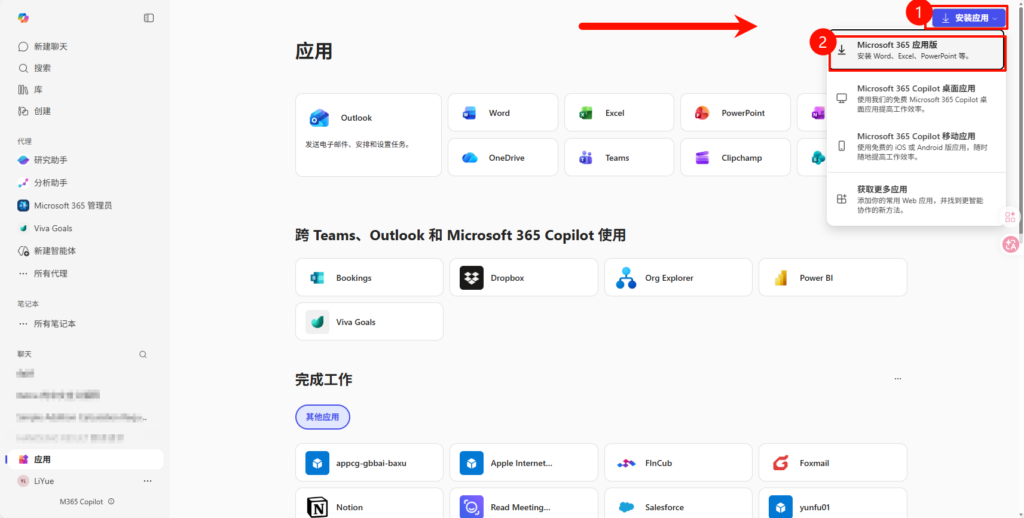This screenshot has height=518, width=1024.
Task: Open the Dropbox app tile
Action: tap(524, 278)
